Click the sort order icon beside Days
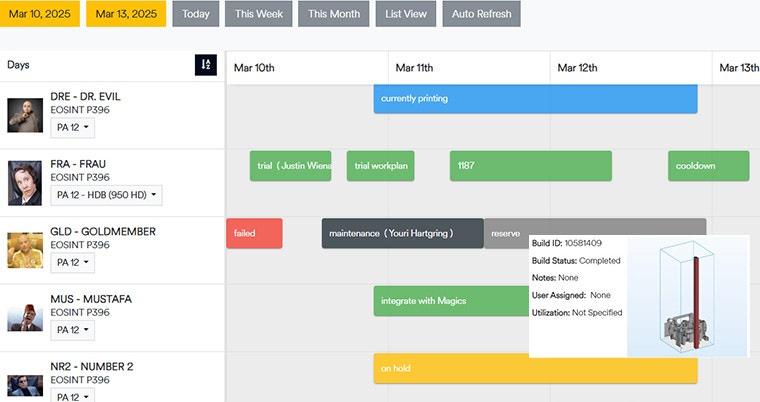The image size is (760, 402). [205, 65]
